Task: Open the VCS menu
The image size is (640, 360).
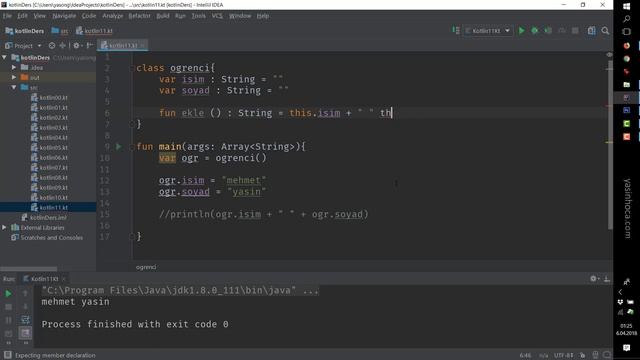Action: [x=217, y=16]
